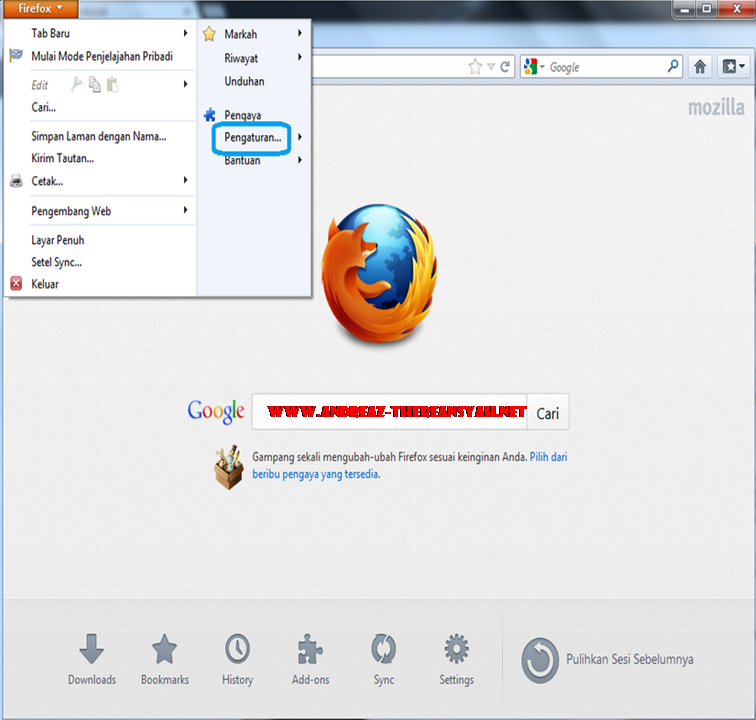The height and width of the screenshot is (720, 756).
Task: Open the Firefox app menu button
Action: click(40, 9)
